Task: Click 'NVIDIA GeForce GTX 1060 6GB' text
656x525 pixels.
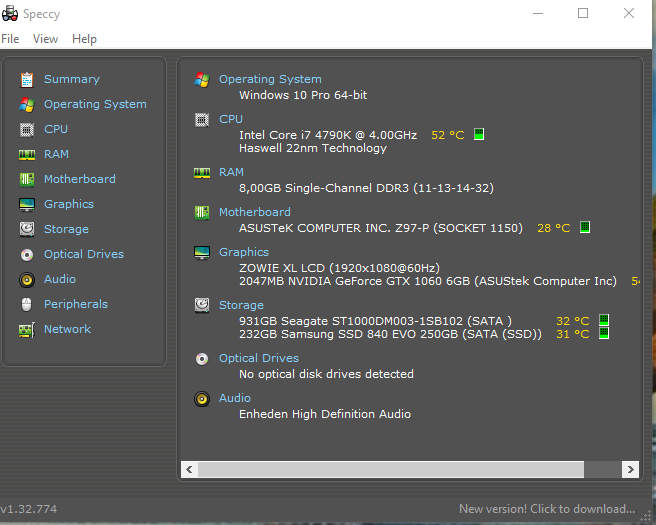Action: 379,281
